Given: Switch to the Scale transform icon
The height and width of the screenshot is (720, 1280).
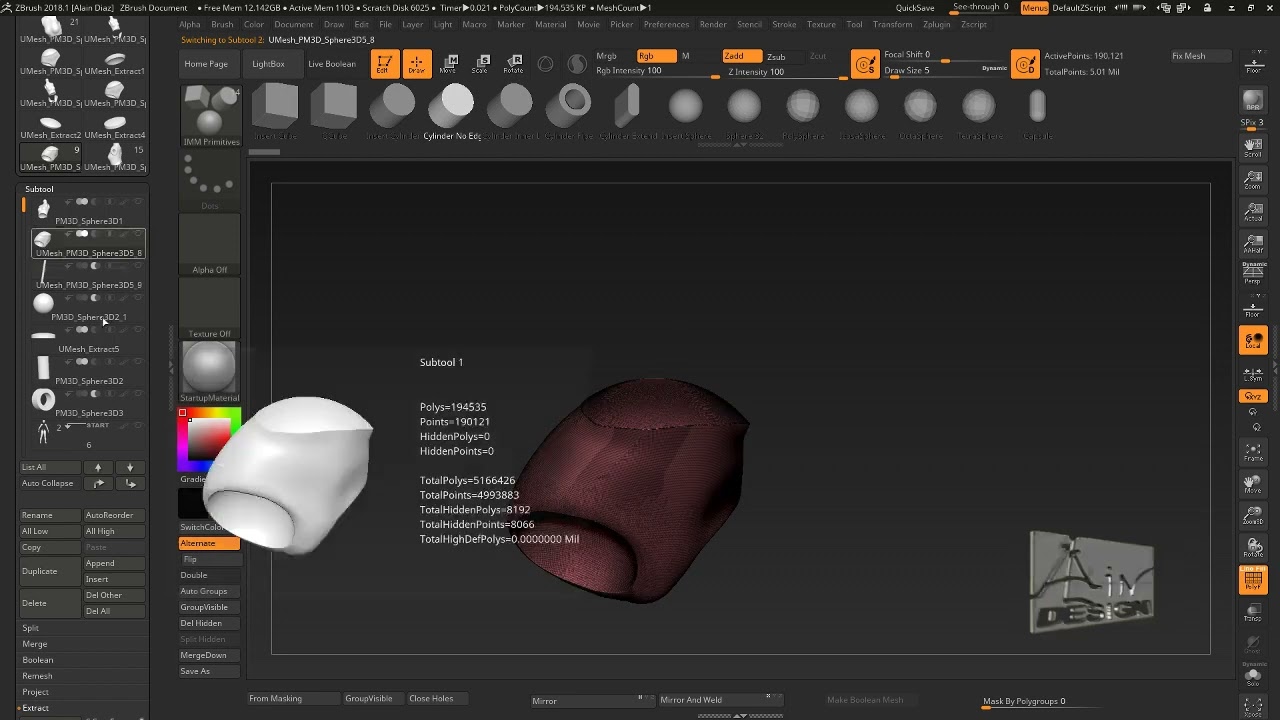Looking at the screenshot, I should tap(482, 64).
